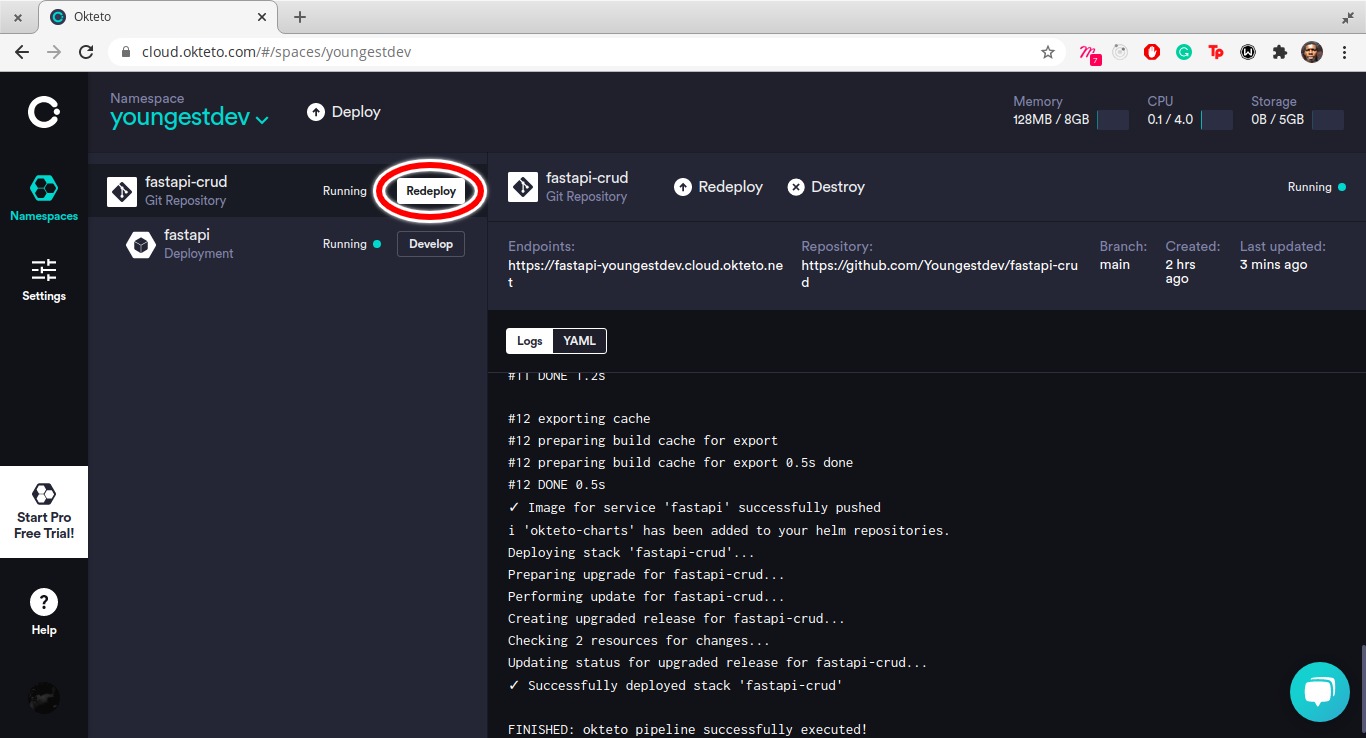
Task: Reload the Okteto page
Action: click(87, 52)
